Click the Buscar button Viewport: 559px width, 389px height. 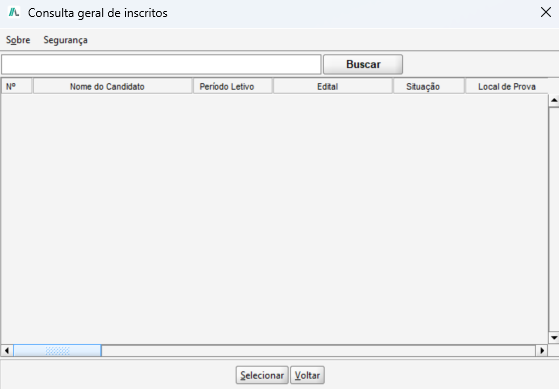coord(363,64)
